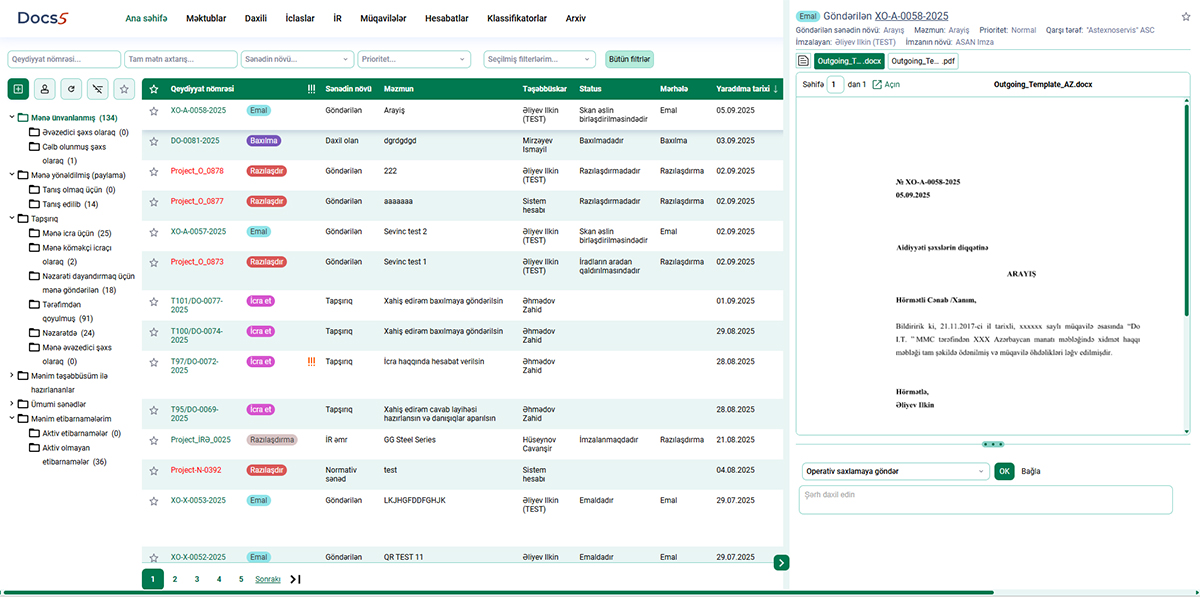This screenshot has height=597, width=1200.
Task: Click the Bağla button
Action: pos(1031,471)
